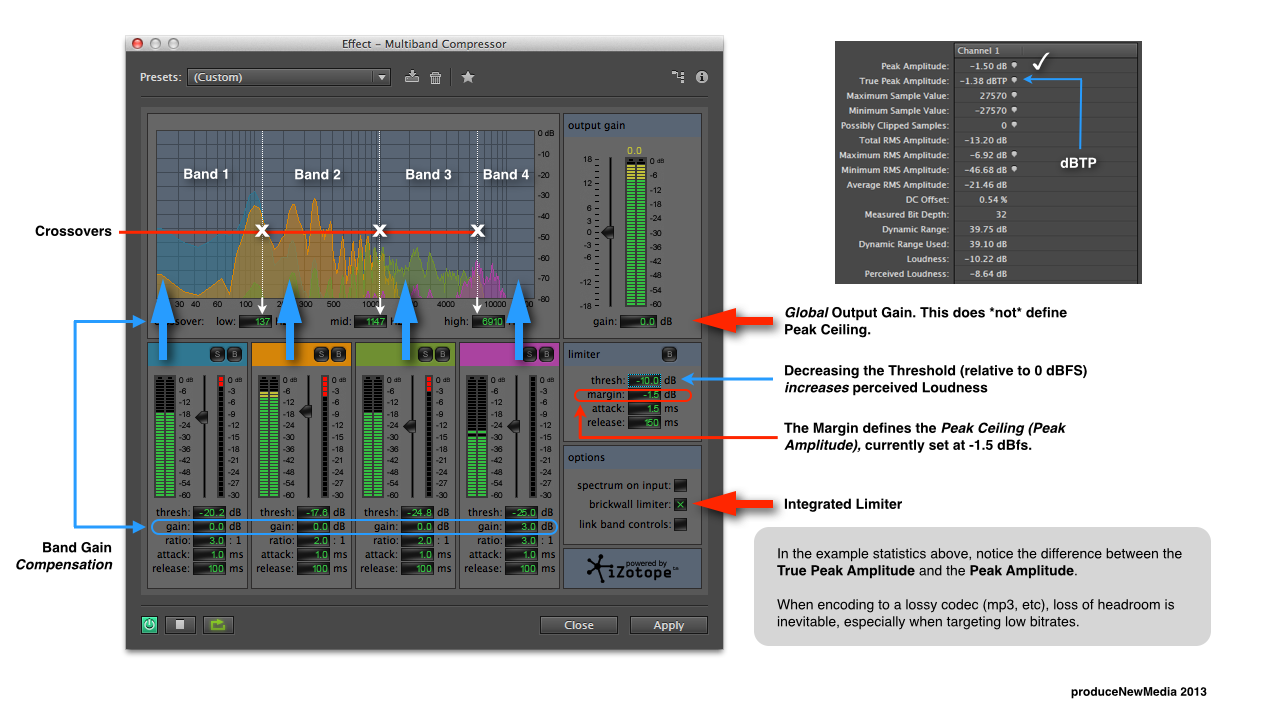1280x720 pixels.
Task: Bypass the limiter with its B button
Action: click(669, 354)
